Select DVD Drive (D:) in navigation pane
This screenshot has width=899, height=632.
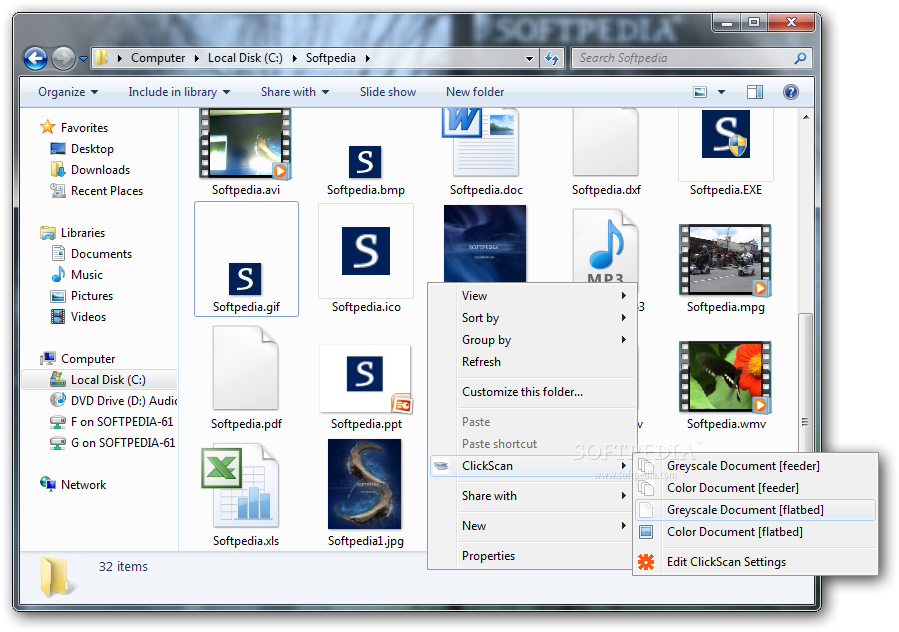(x=113, y=400)
